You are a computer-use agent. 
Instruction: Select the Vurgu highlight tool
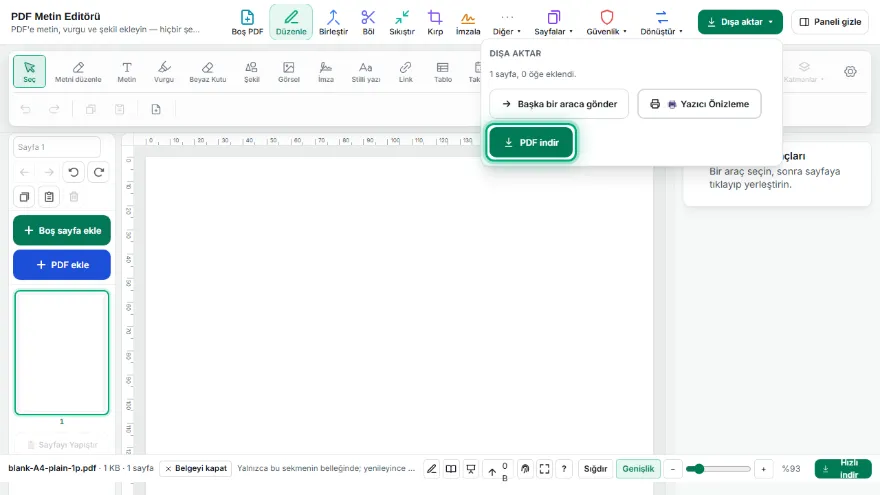(x=164, y=71)
